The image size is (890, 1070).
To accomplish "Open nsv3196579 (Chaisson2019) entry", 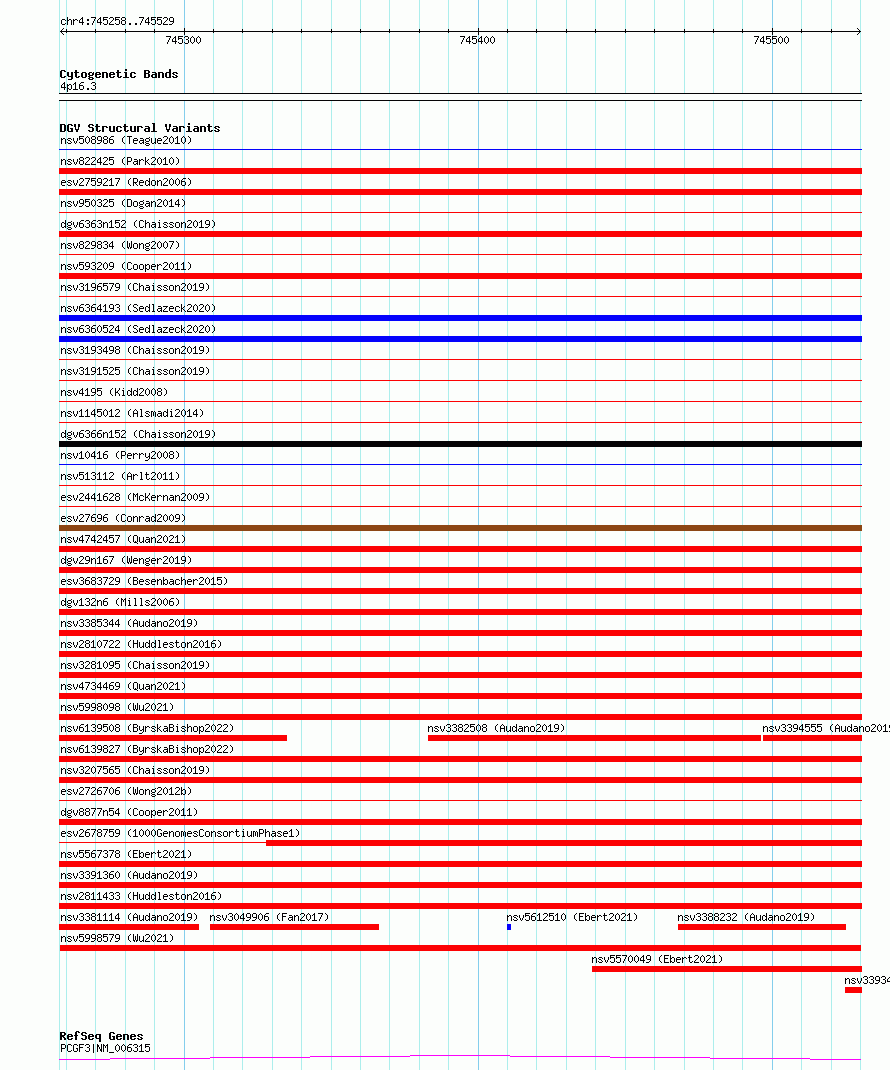I will [x=135, y=287].
